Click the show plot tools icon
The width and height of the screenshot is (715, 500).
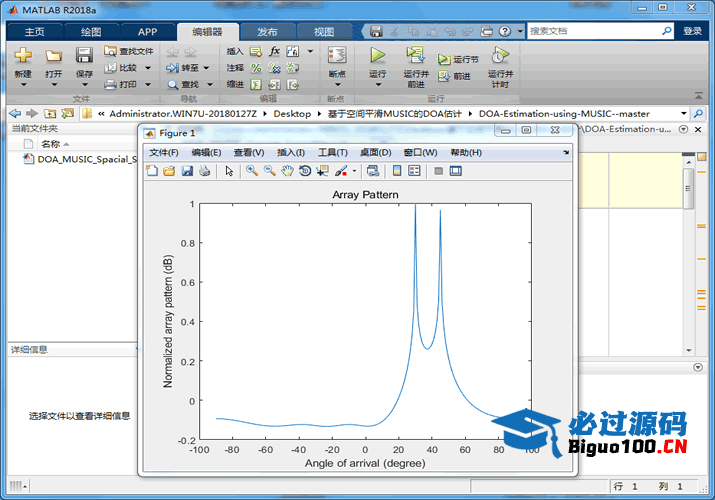click(x=456, y=171)
